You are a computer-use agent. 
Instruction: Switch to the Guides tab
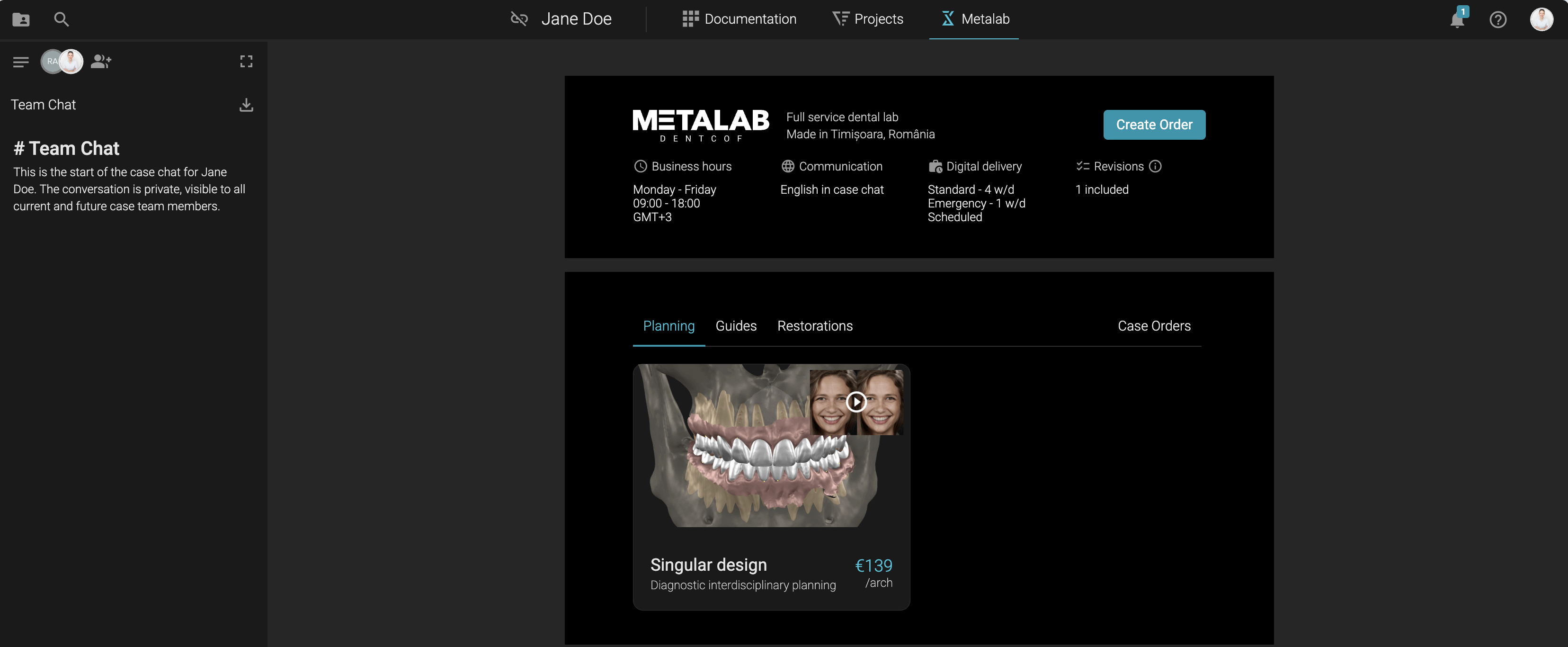tap(736, 326)
